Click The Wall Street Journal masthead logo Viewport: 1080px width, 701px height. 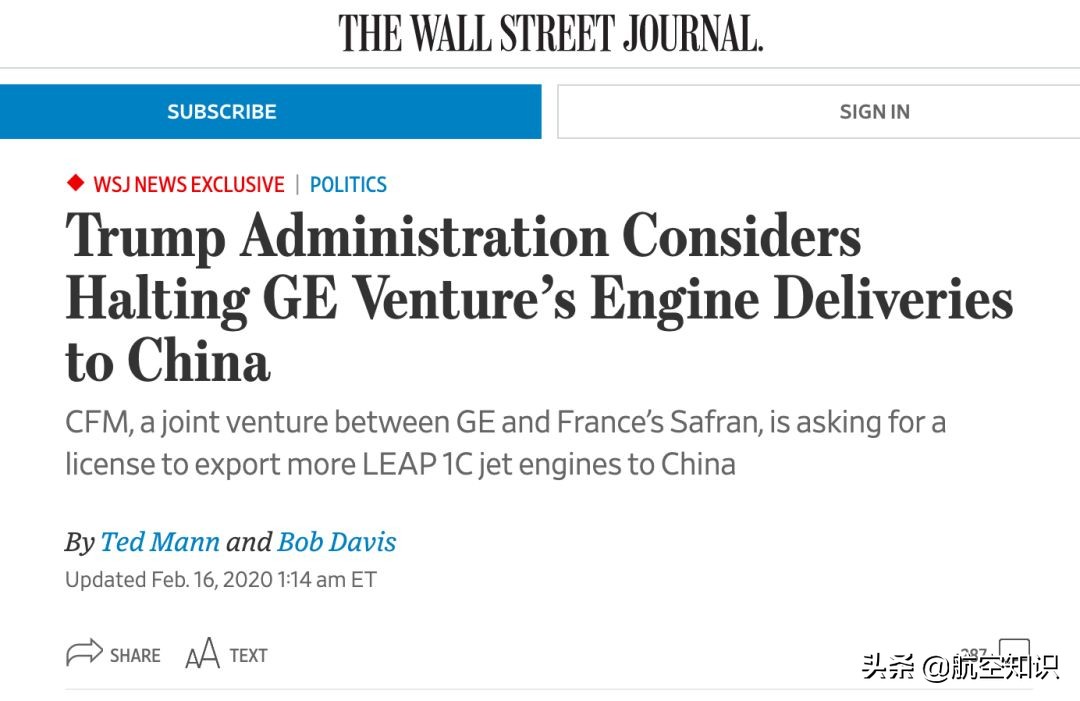(x=550, y=33)
